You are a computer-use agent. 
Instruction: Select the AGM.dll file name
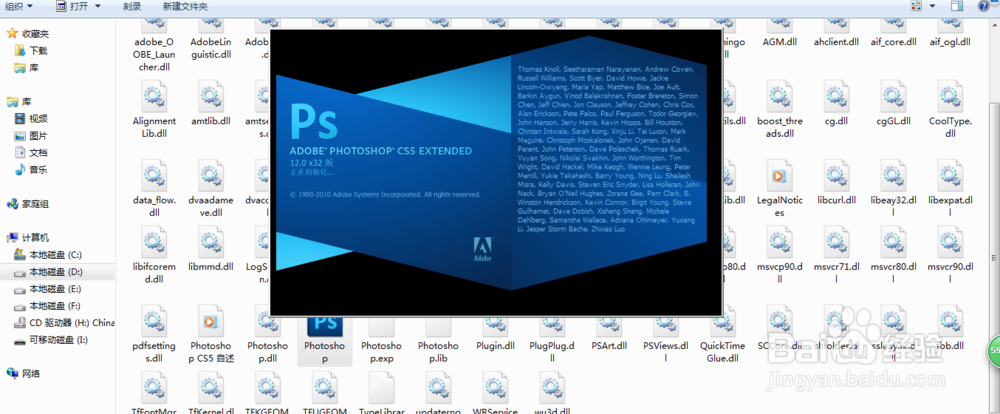[x=779, y=42]
